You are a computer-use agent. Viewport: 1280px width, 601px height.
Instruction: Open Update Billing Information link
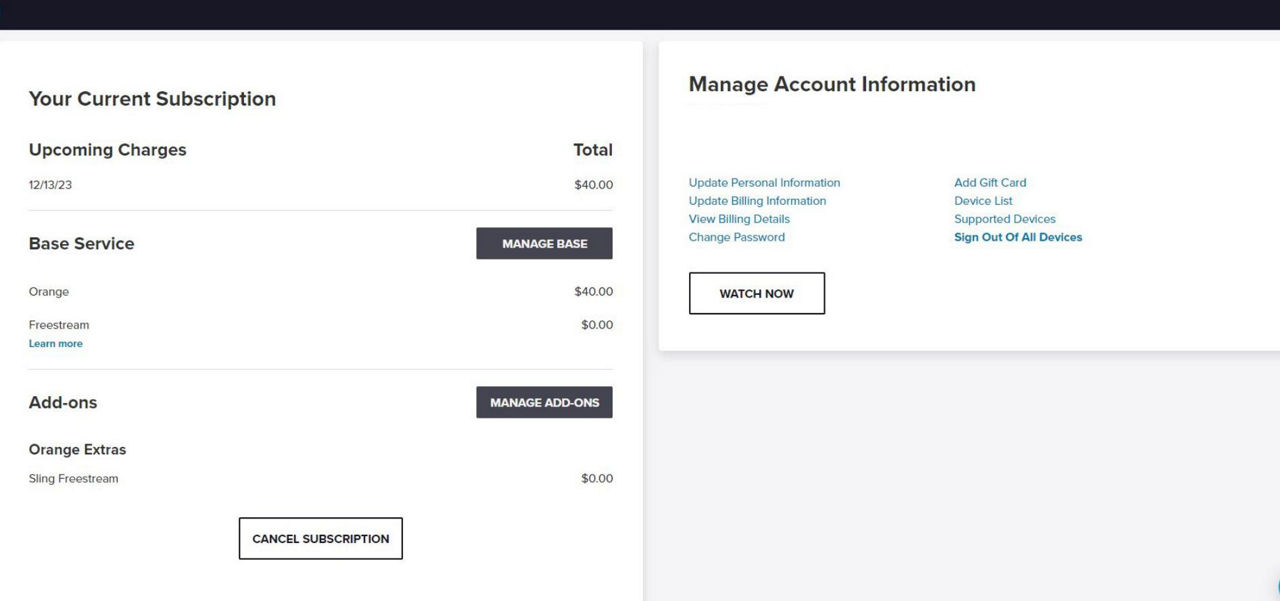point(757,201)
